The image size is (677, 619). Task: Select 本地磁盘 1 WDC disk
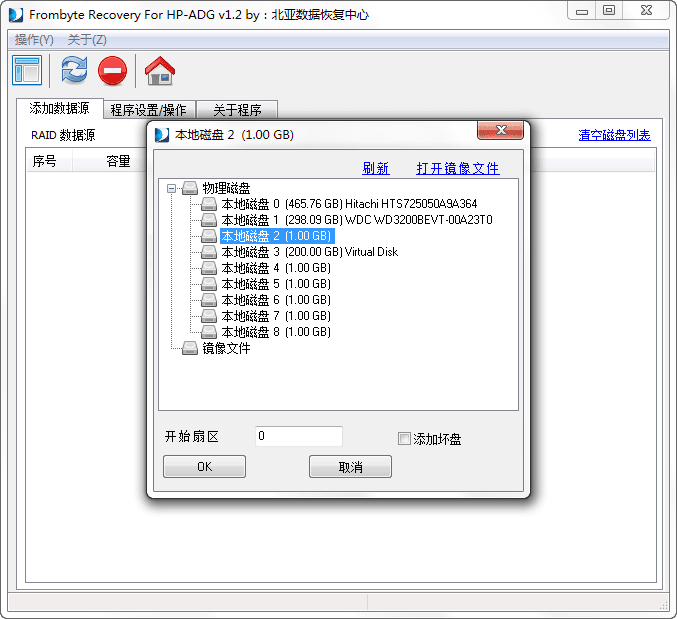(357, 220)
